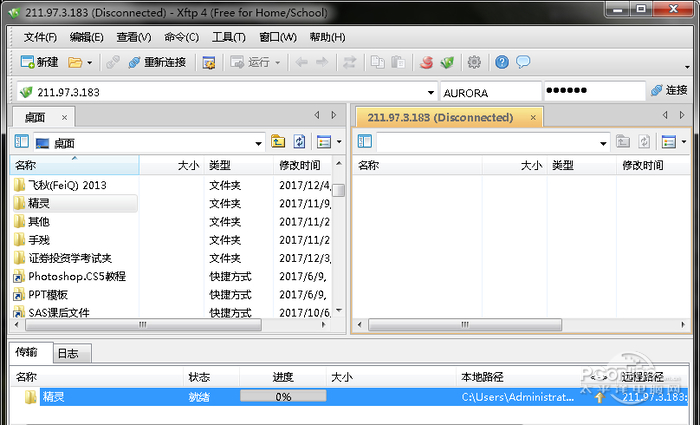Click the 0% progress bar for 精灵 transfer

tap(283, 397)
